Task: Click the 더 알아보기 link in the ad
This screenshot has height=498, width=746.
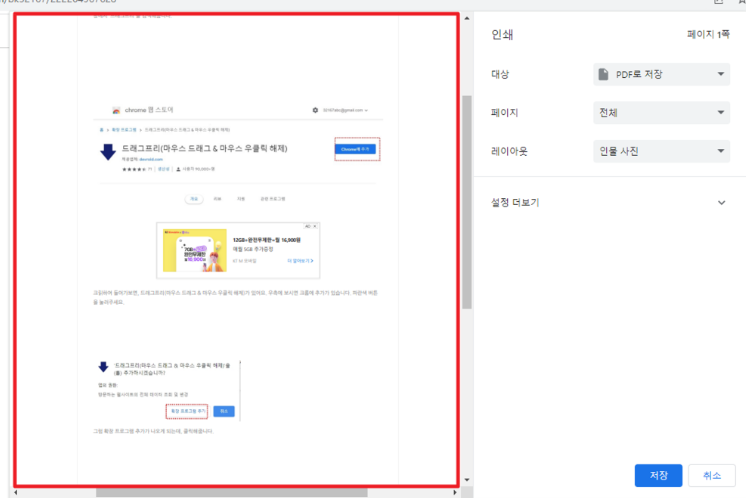Action: point(300,261)
